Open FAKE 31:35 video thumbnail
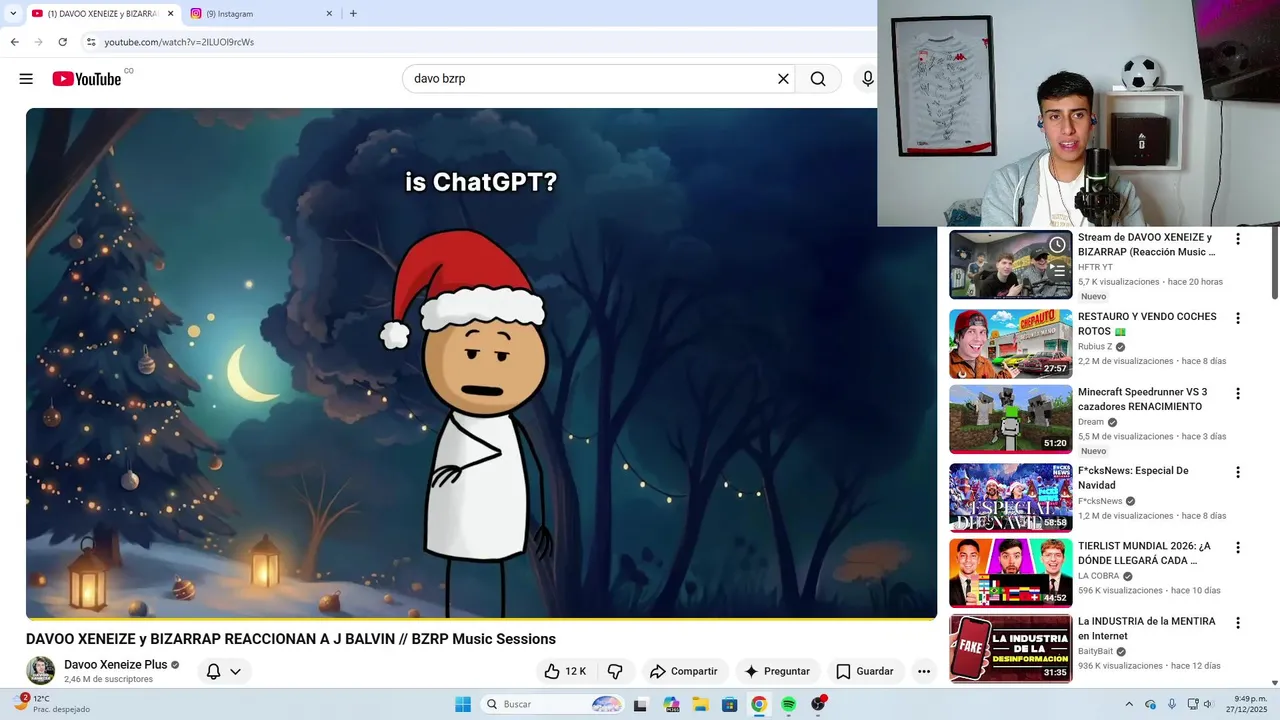 pos(1010,648)
